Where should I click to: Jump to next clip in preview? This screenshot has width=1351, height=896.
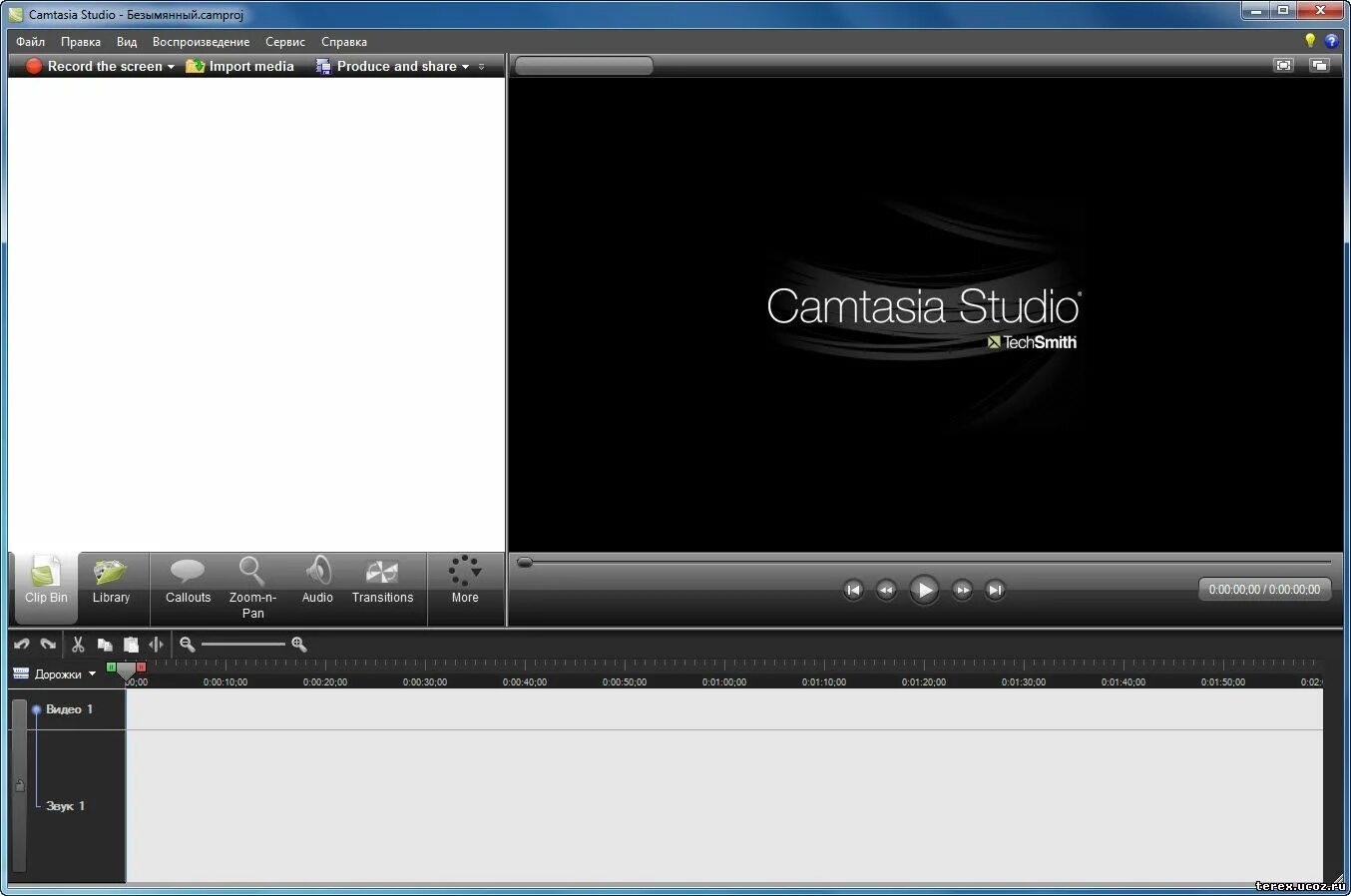995,590
